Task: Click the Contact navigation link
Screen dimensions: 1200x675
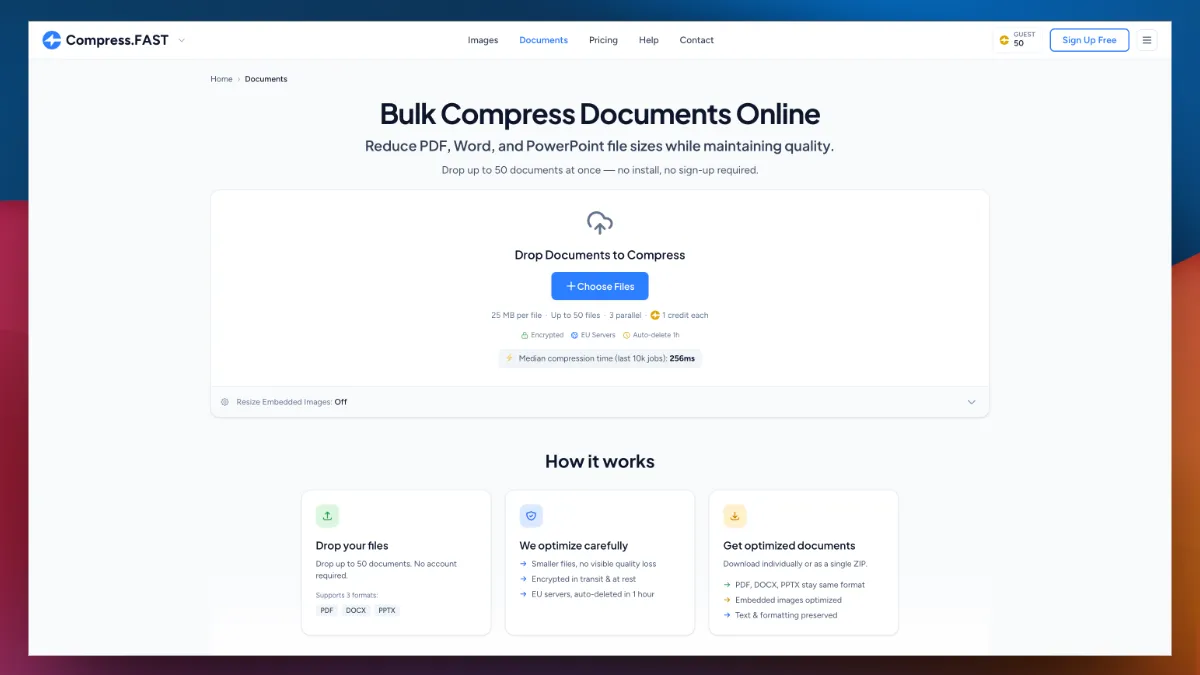Action: (697, 40)
